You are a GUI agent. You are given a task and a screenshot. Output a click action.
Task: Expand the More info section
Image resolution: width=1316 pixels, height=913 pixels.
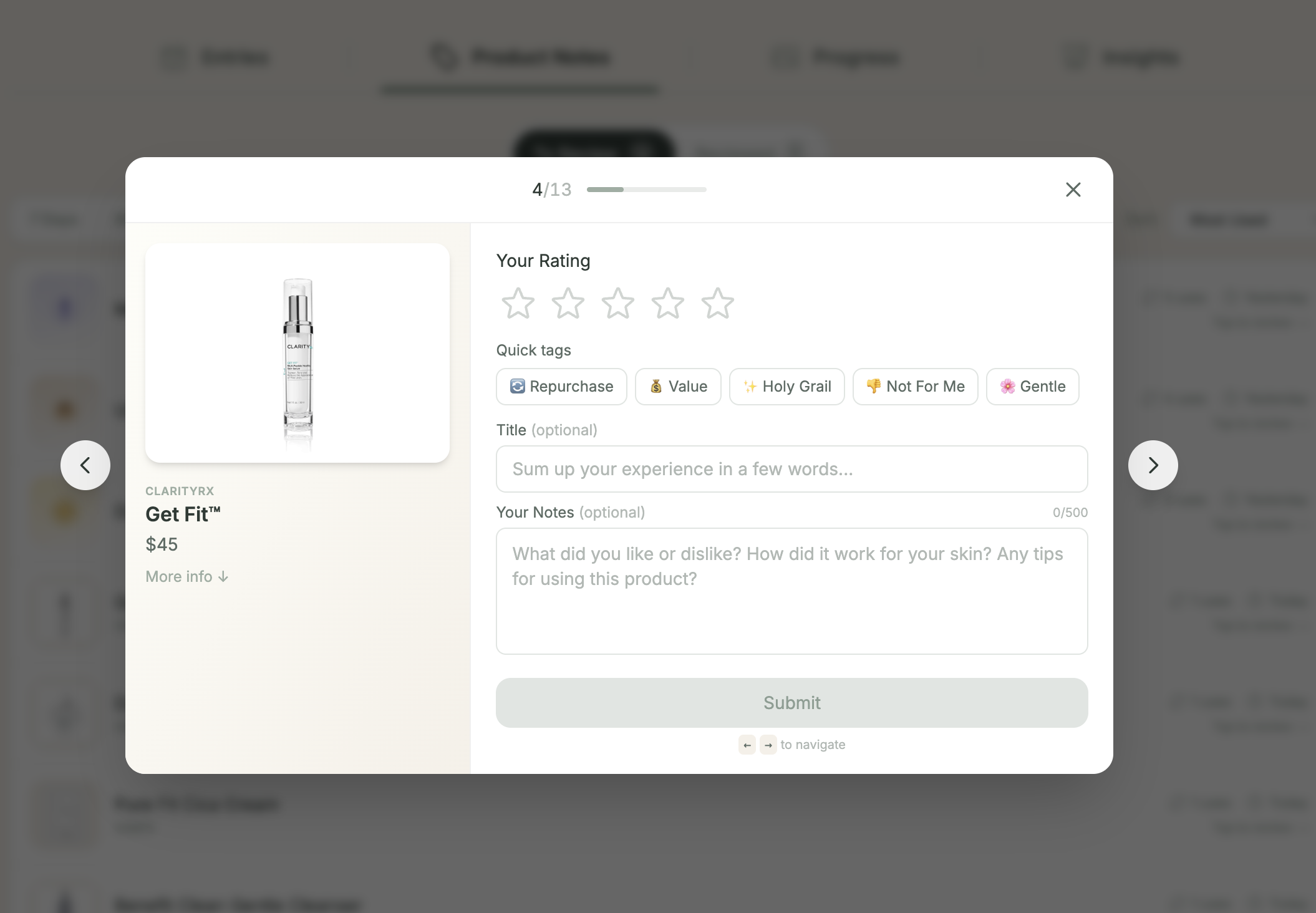click(186, 576)
